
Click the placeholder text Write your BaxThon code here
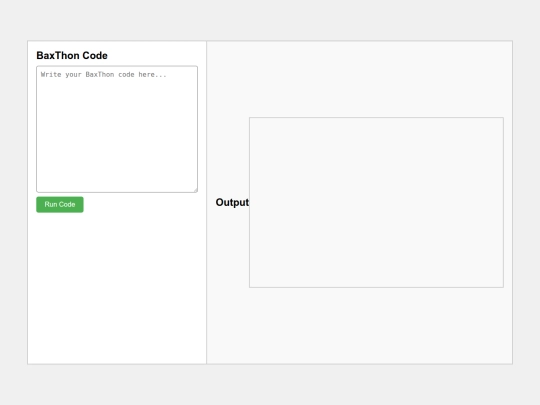pos(104,75)
